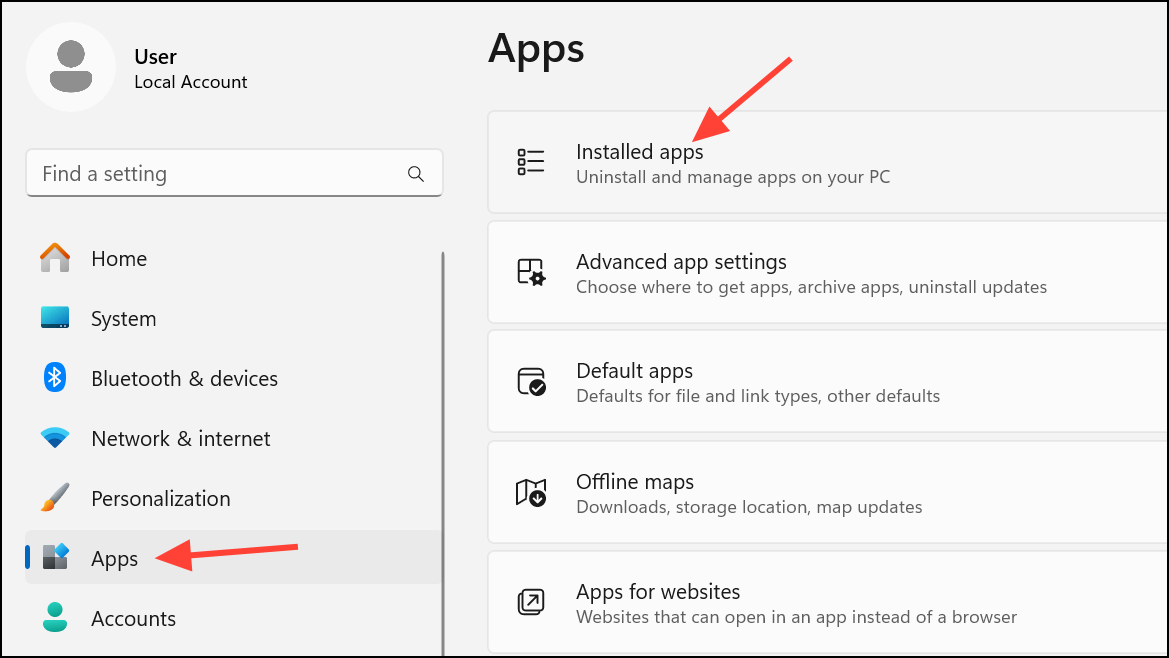1169x658 pixels.
Task: Click the Personalization paintbrush icon
Action: (x=55, y=498)
